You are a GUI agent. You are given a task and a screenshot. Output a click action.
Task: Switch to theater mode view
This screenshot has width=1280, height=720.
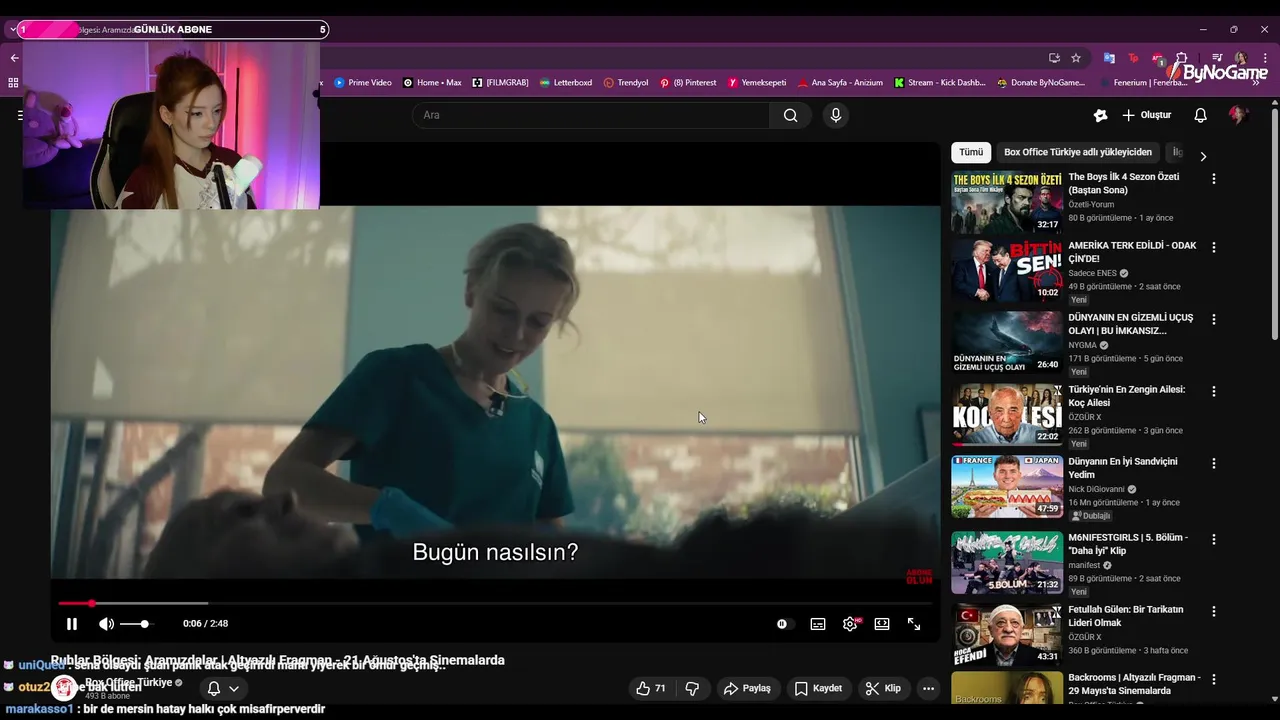[x=882, y=624]
